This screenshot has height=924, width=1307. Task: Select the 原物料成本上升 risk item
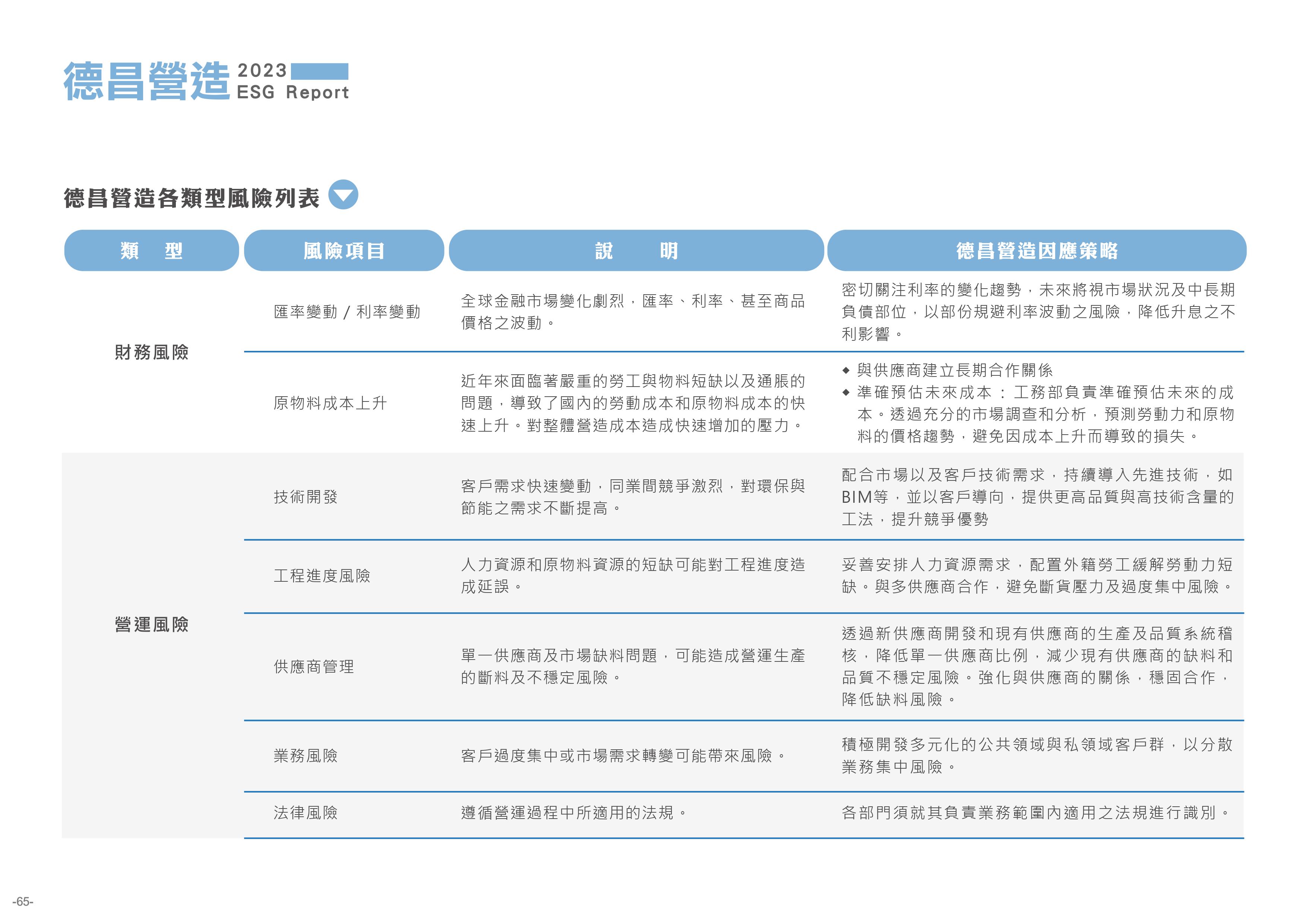point(330,403)
